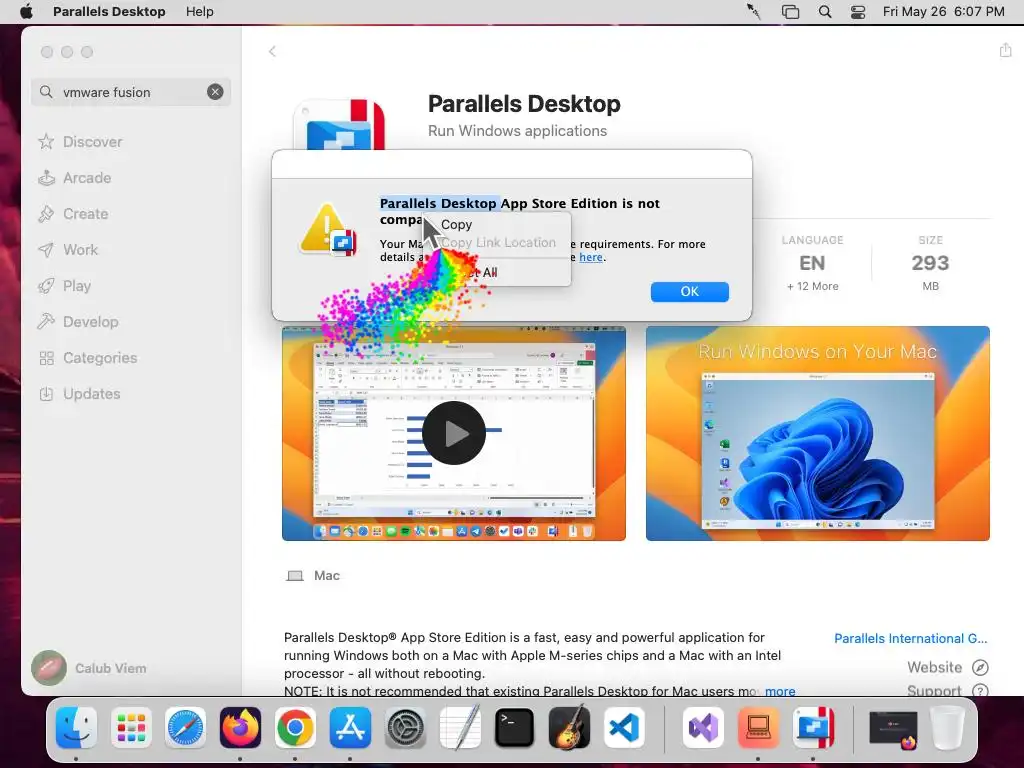Open Control Center from the menu bar
The width and height of the screenshot is (1024, 768).
pos(857,12)
